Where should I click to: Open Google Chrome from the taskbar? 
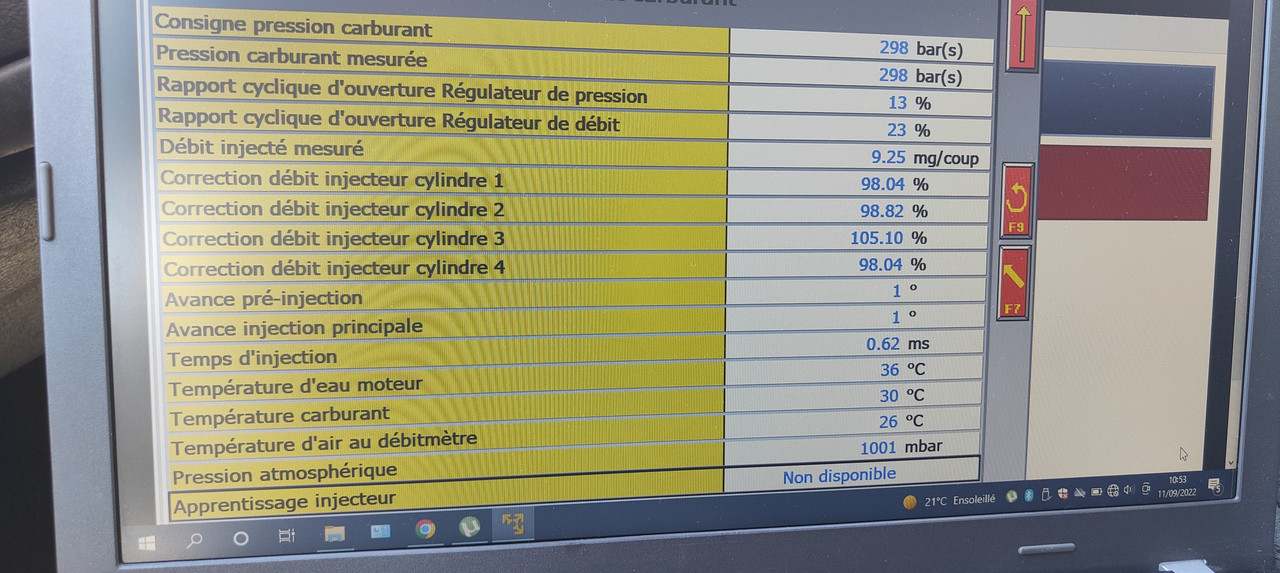pyautogui.click(x=426, y=529)
